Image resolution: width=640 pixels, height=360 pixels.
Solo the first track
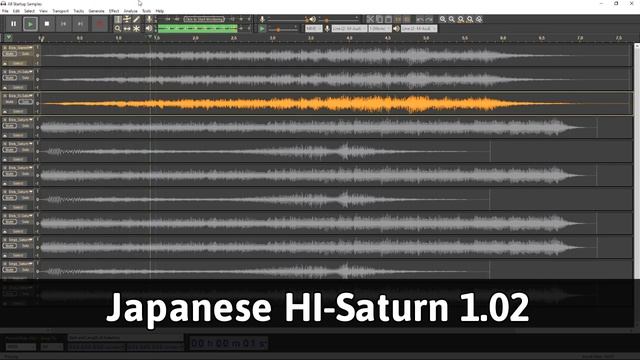[x=25, y=54]
